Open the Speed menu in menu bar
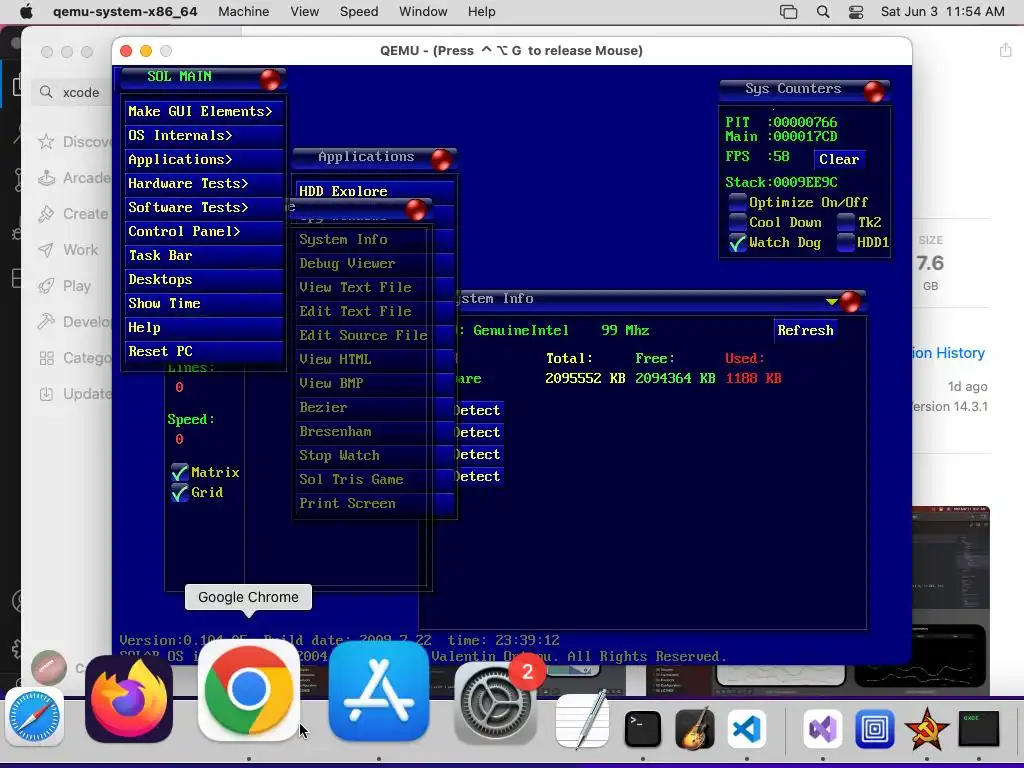The width and height of the screenshot is (1024, 768). [x=359, y=12]
